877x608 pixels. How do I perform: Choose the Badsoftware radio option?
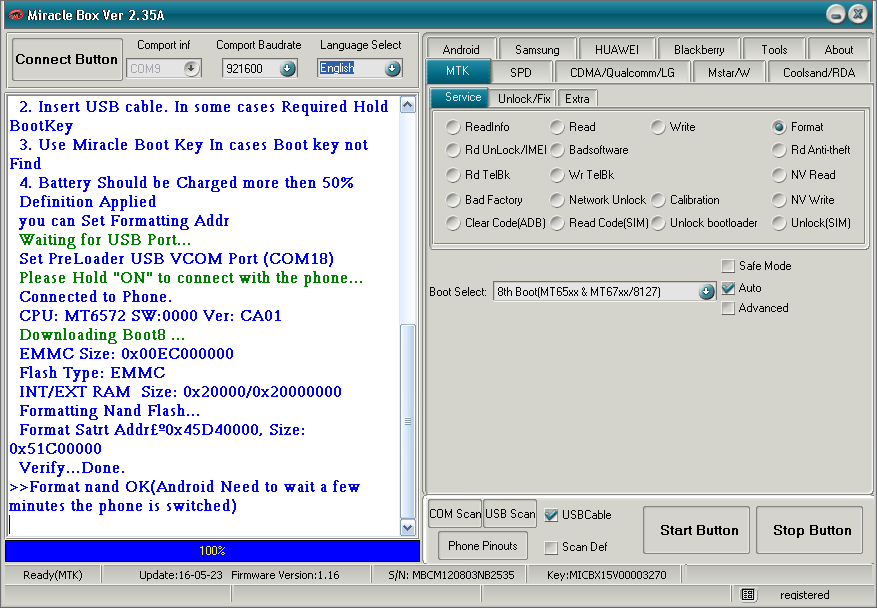pos(557,150)
